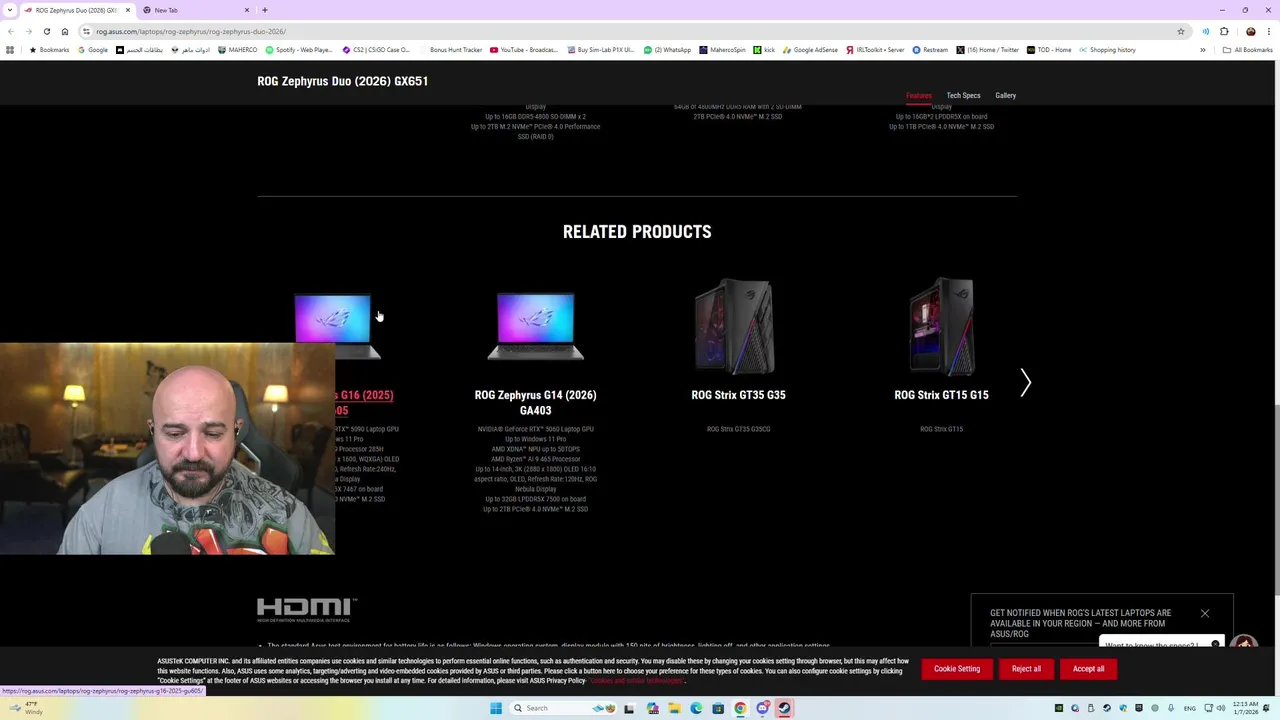Open Microsoft Store from the taskbar
The height and width of the screenshot is (720, 1280).
point(718,708)
